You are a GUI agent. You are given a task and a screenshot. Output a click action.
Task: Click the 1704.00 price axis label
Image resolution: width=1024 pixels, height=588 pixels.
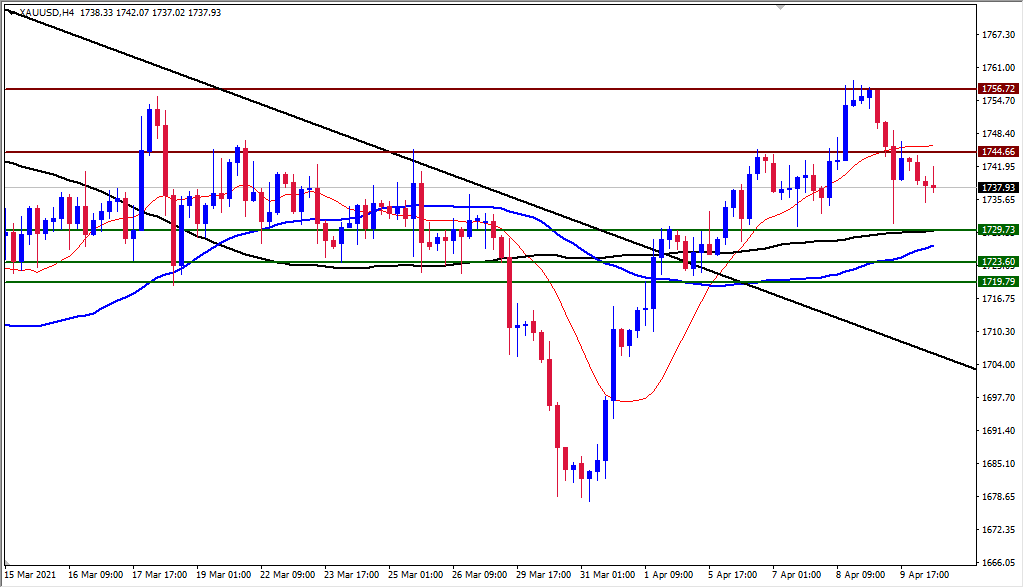click(999, 365)
